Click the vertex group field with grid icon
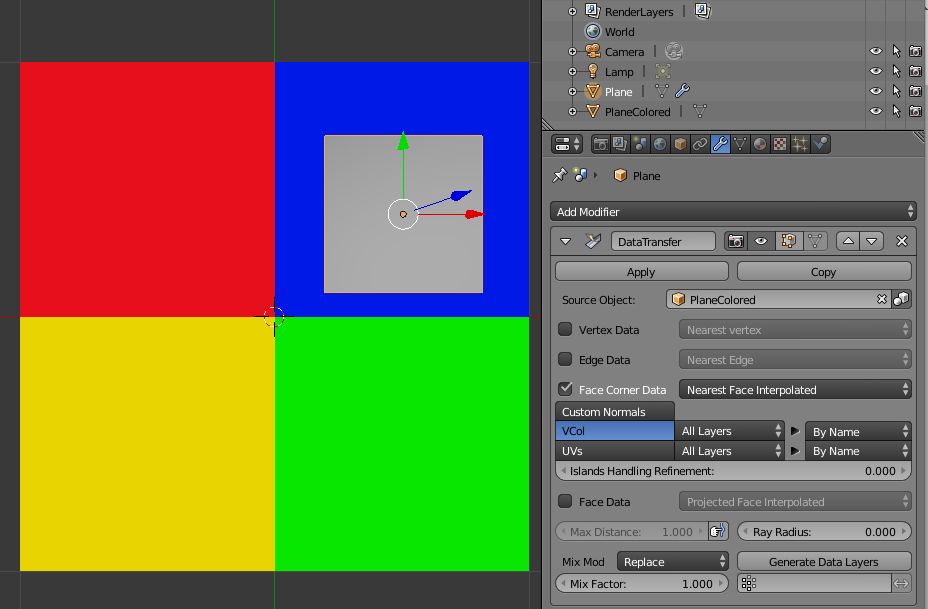This screenshot has height=609, width=928. tap(814, 584)
